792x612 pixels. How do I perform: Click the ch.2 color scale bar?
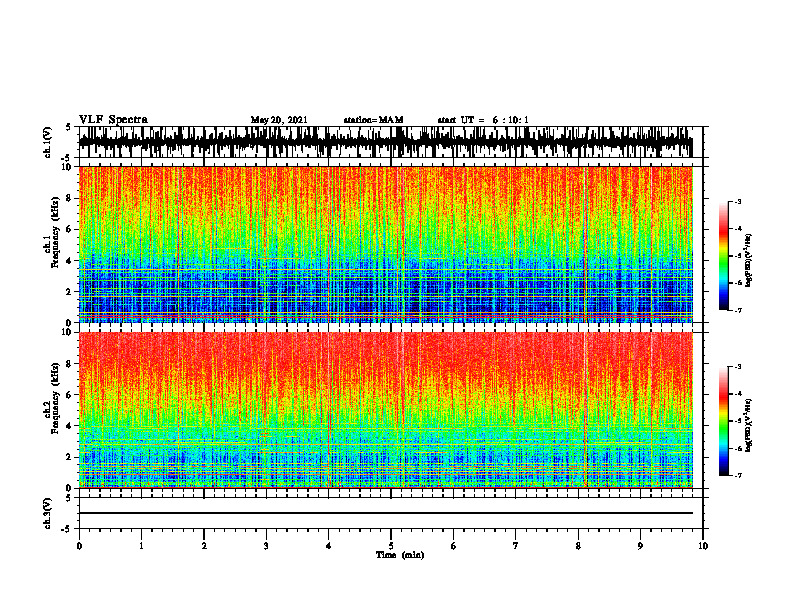coord(724,421)
